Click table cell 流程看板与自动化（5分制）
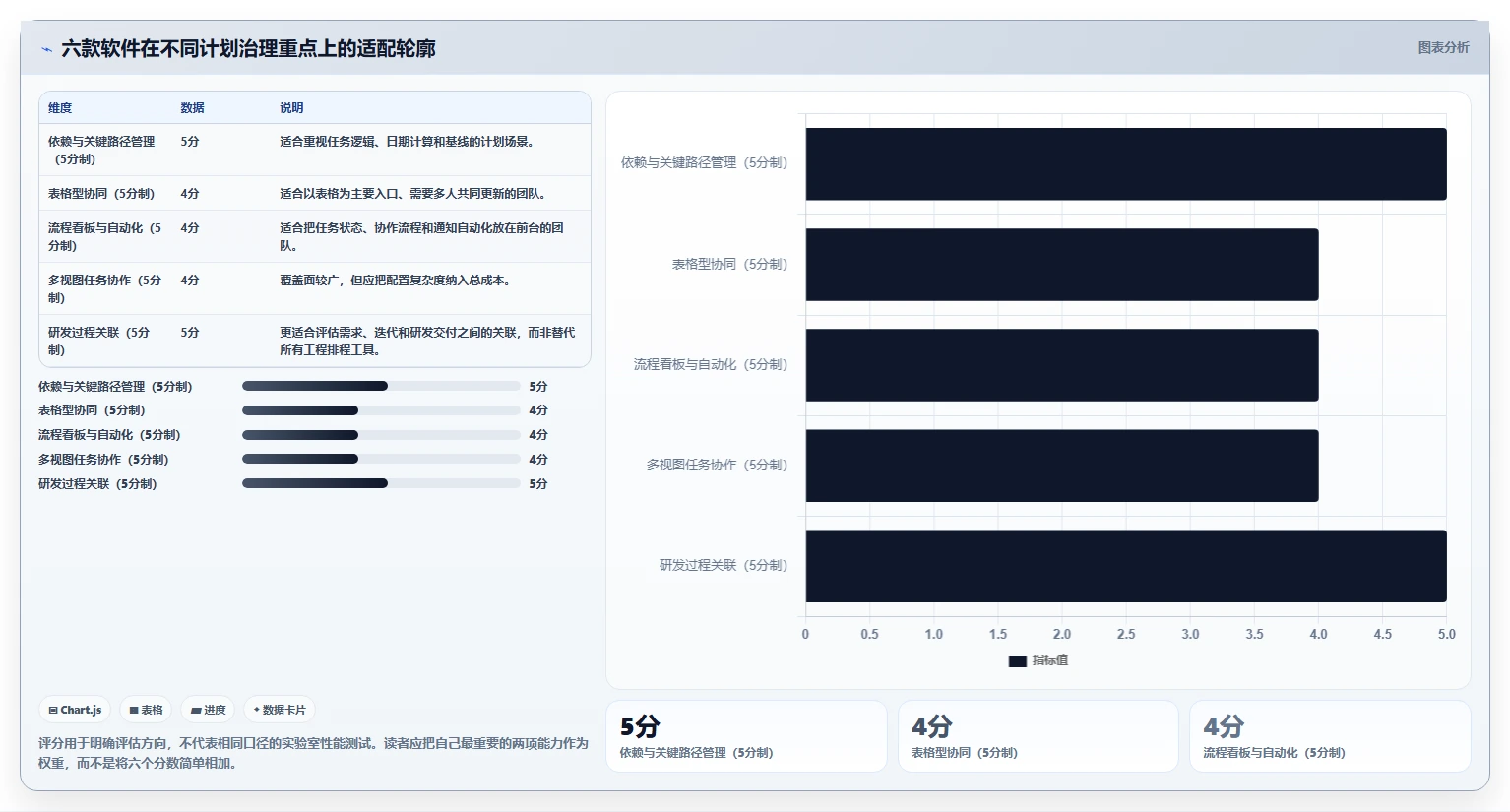 [x=104, y=237]
